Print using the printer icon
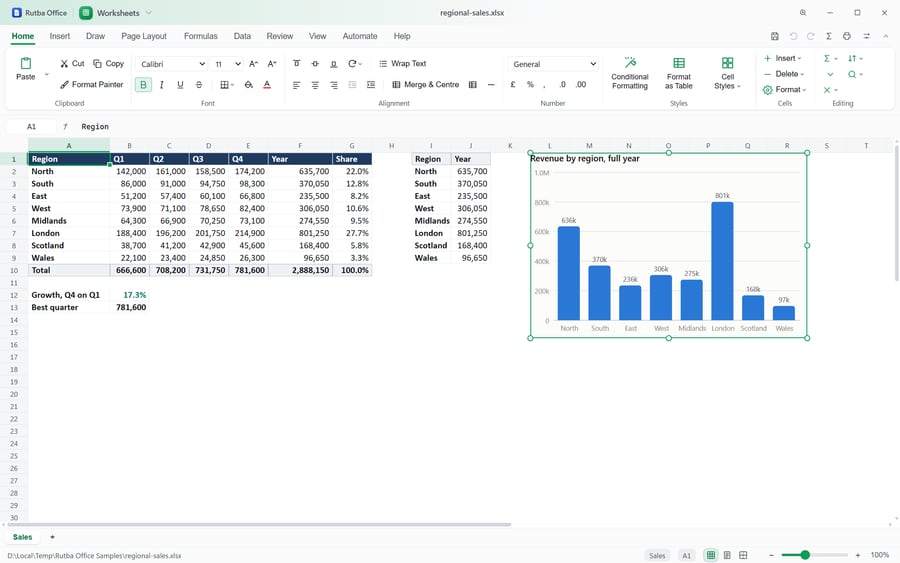The image size is (900, 563). (847, 36)
